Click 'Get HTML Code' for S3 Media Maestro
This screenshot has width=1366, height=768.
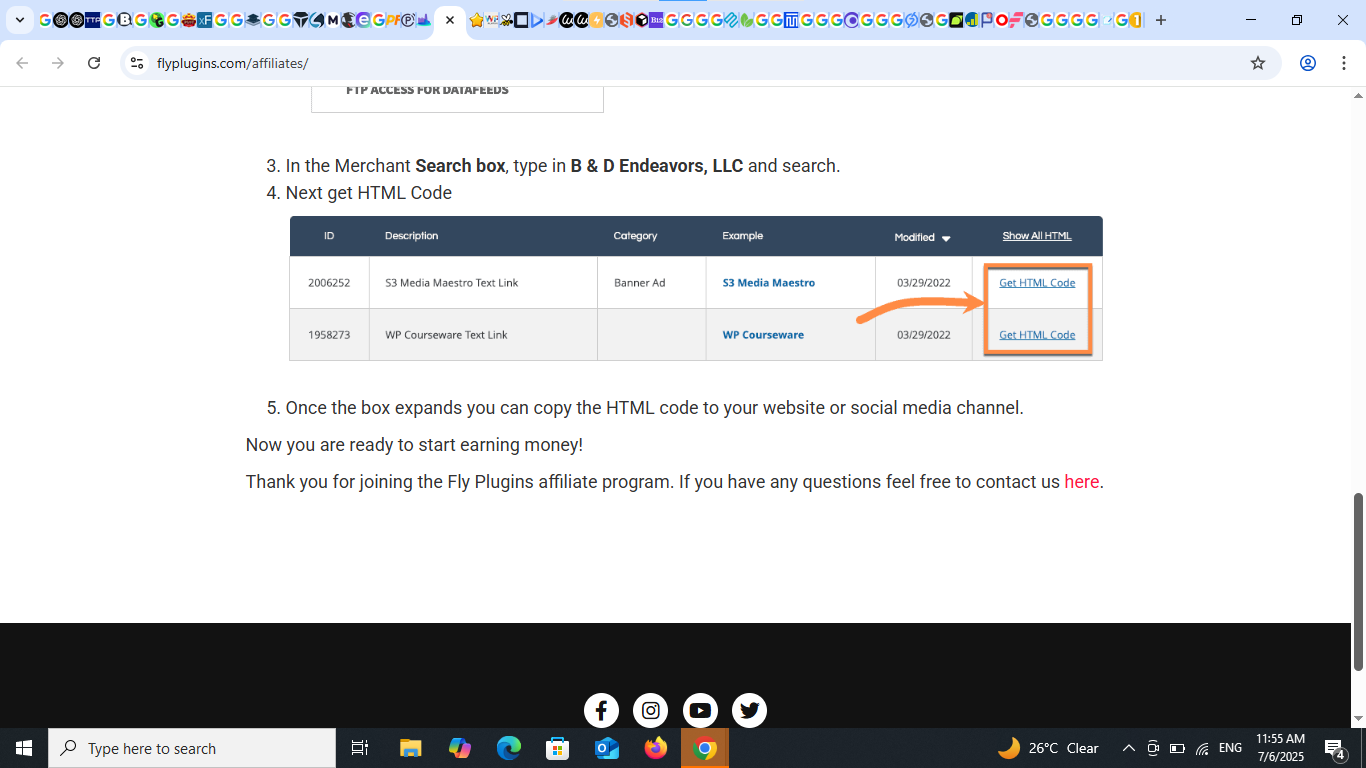coord(1037,283)
